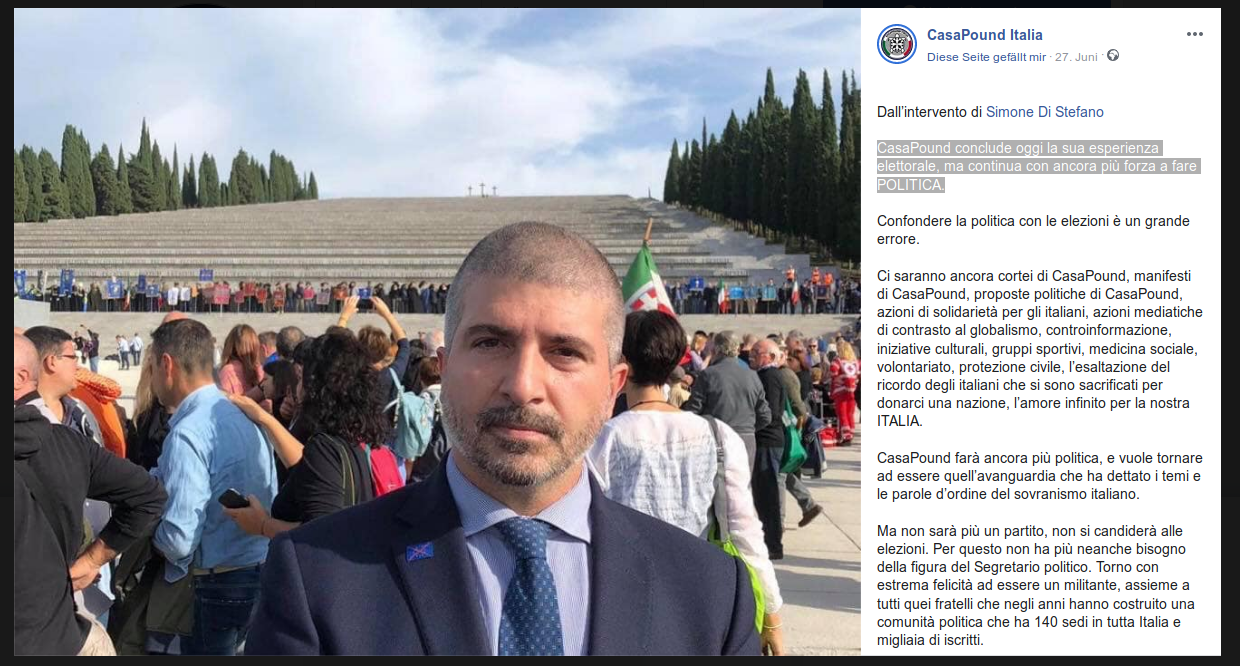Open the '27. Juni' post timestamp
This screenshot has width=1240, height=666.
(1078, 57)
